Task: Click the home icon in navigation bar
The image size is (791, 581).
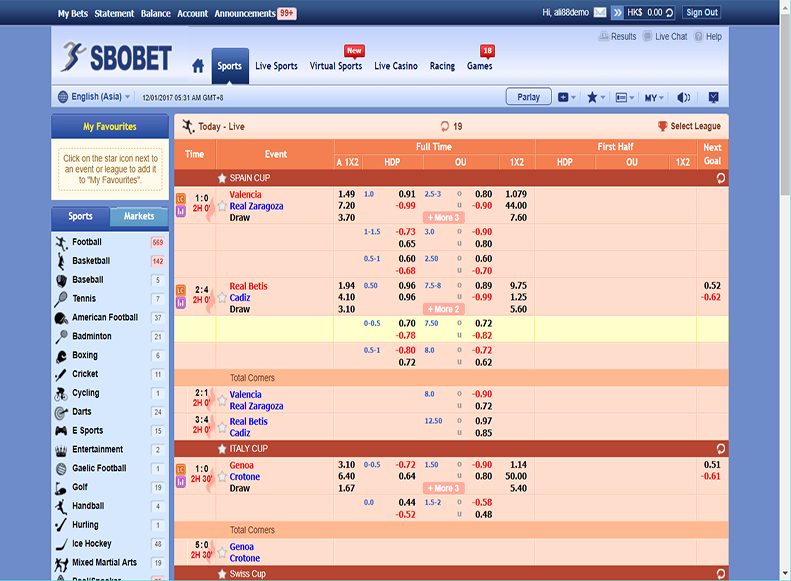Action: click(198, 67)
